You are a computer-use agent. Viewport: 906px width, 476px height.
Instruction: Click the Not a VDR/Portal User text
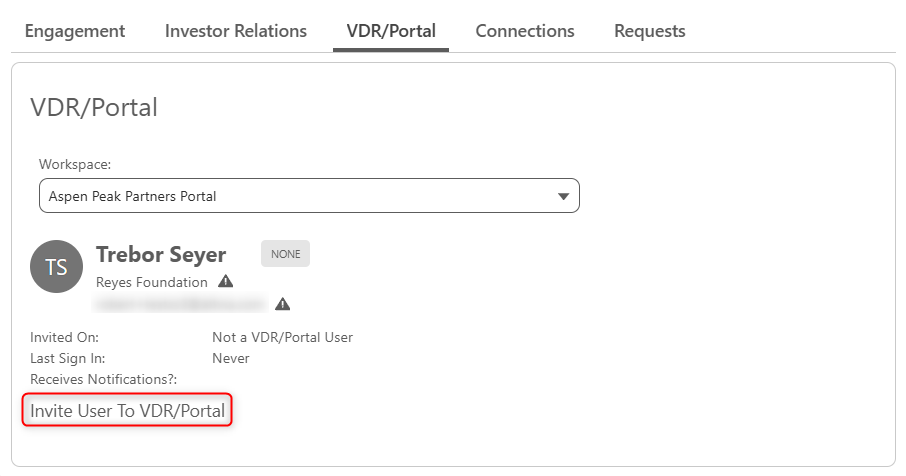click(283, 337)
